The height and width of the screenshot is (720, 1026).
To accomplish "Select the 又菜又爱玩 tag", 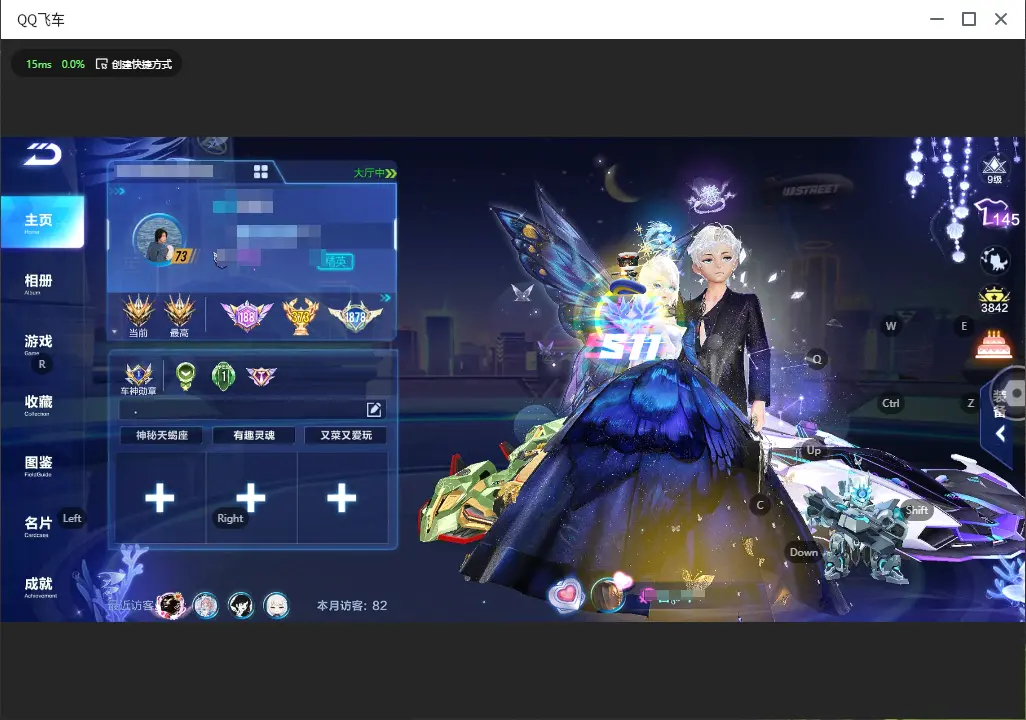I will coord(346,435).
